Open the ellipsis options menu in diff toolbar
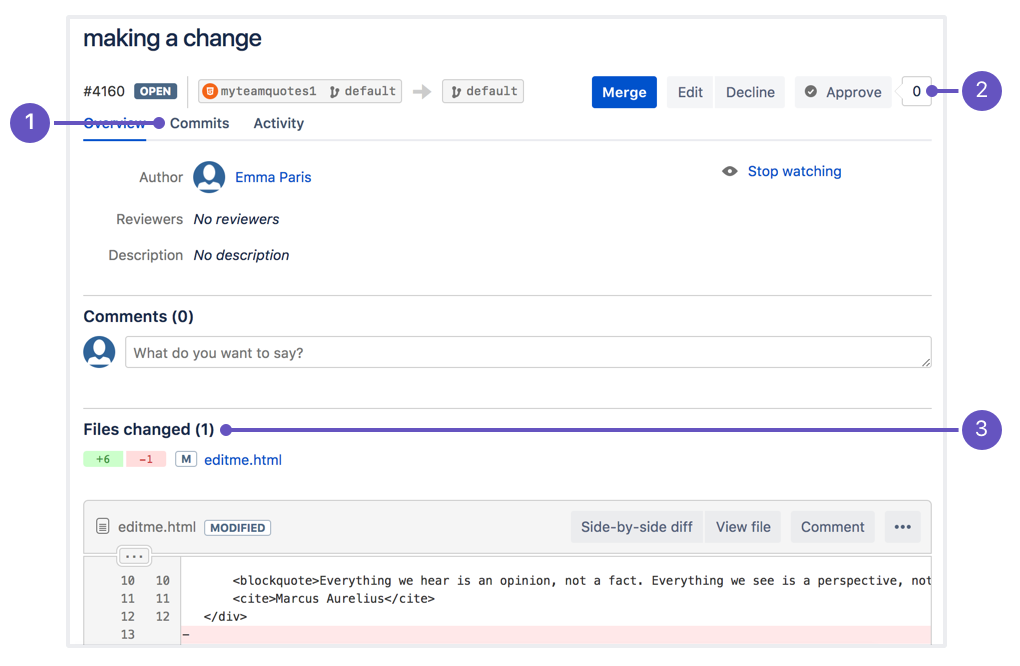The height and width of the screenshot is (666, 1020). (x=902, y=526)
